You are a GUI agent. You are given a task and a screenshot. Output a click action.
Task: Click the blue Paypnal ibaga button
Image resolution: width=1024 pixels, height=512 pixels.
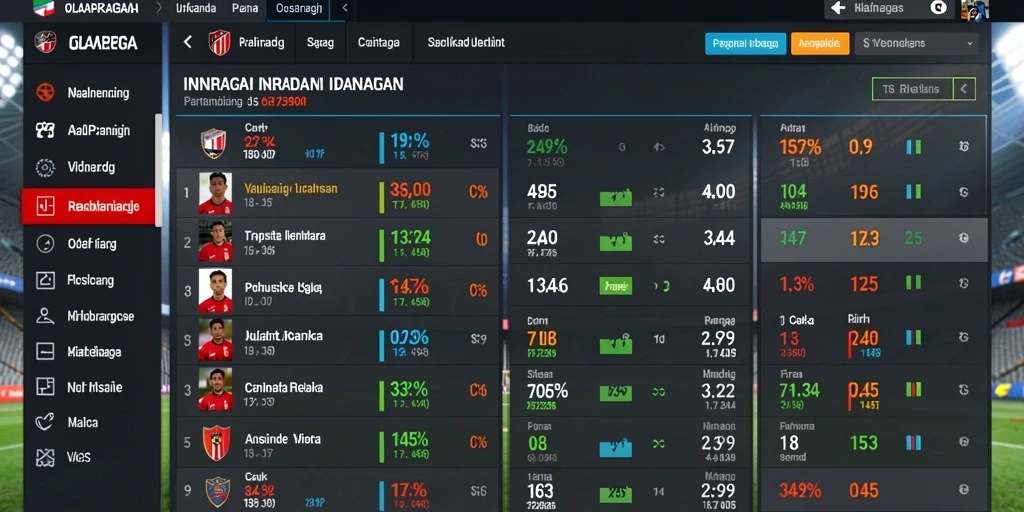click(745, 44)
